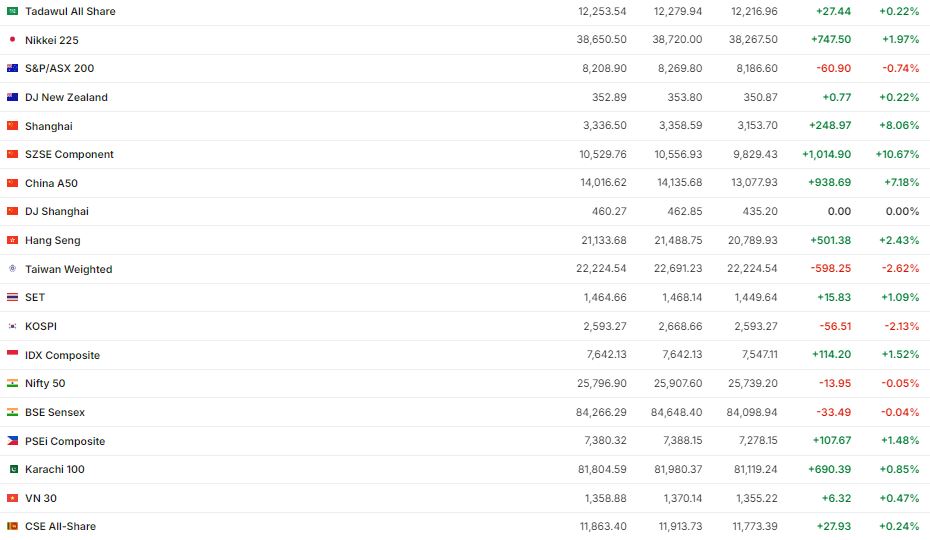Go to the China A50 index
Image resolution: width=930 pixels, height=540 pixels.
click(x=51, y=183)
